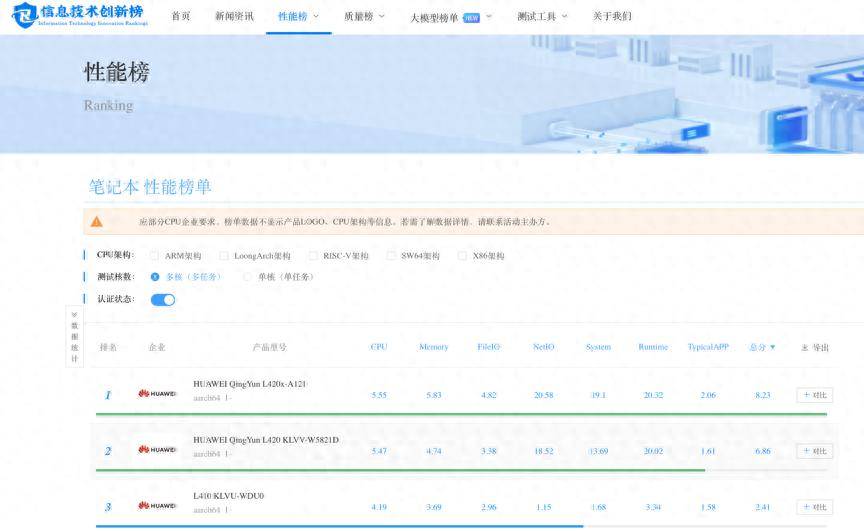The image size is (864, 531).
Task: Sort by the System column header
Action: [x=598, y=347]
